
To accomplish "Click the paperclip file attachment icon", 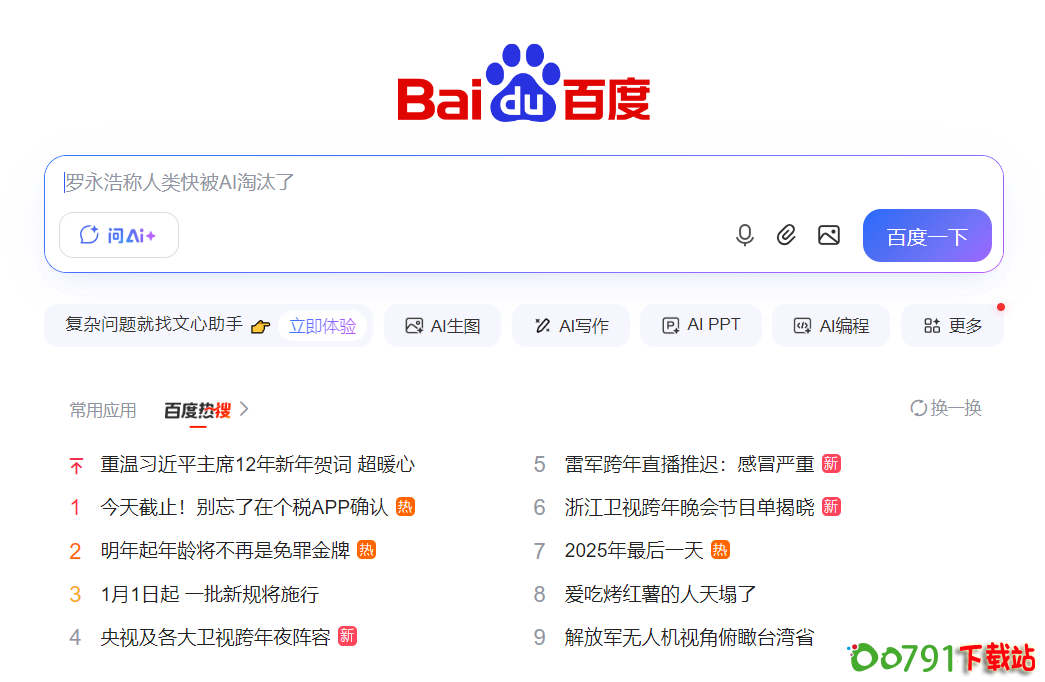I will (786, 235).
